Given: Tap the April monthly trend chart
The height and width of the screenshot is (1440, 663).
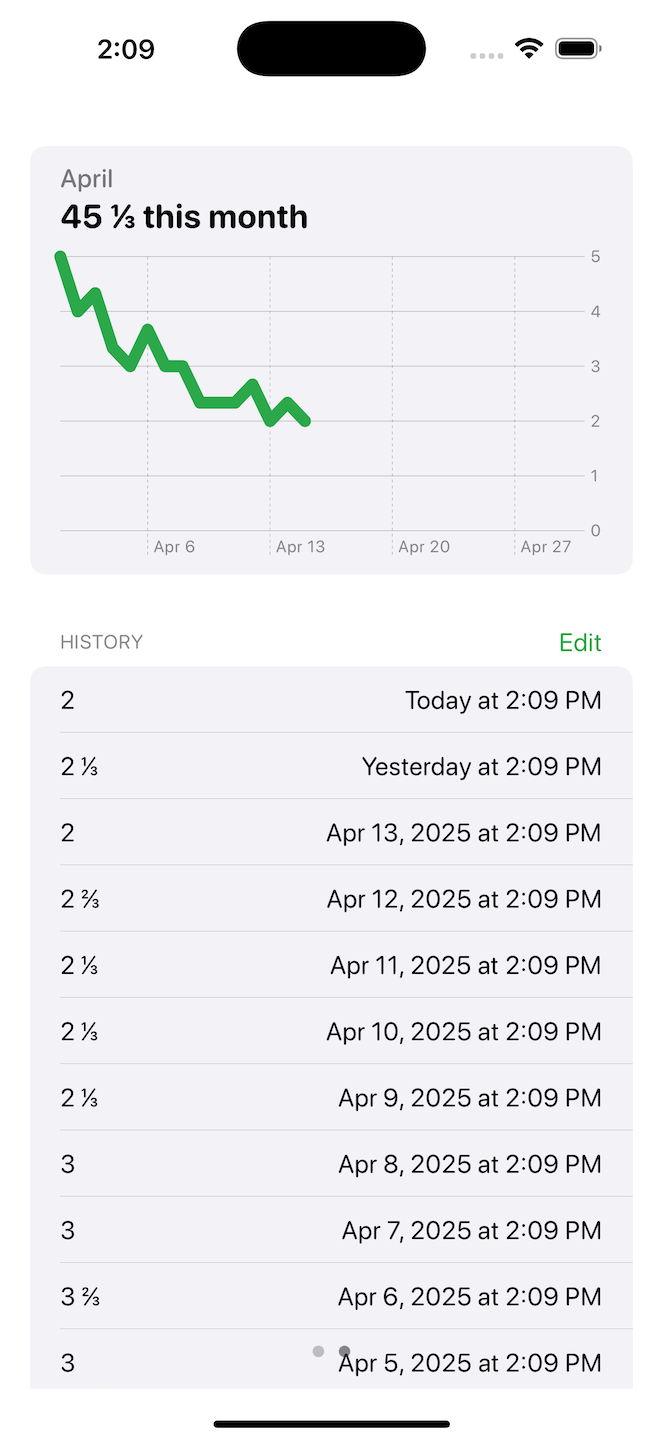Looking at the screenshot, I should pyautogui.click(x=331, y=390).
